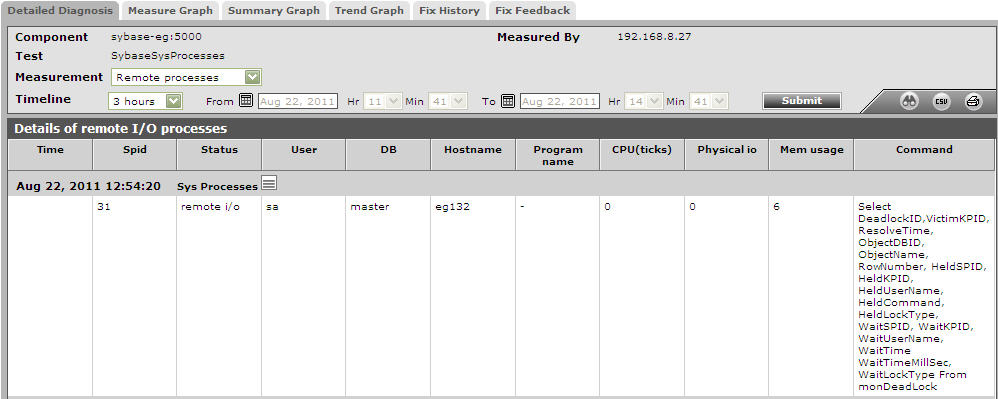
Task: Click the Program name column header
Action: [558, 155]
